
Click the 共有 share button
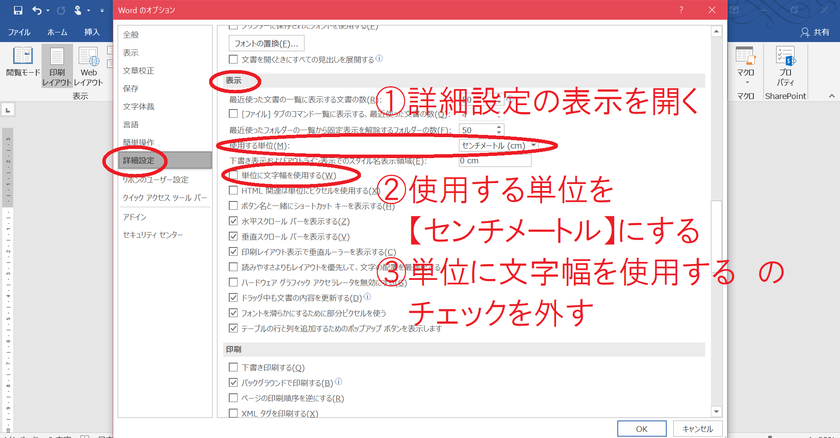pyautogui.click(x=815, y=33)
